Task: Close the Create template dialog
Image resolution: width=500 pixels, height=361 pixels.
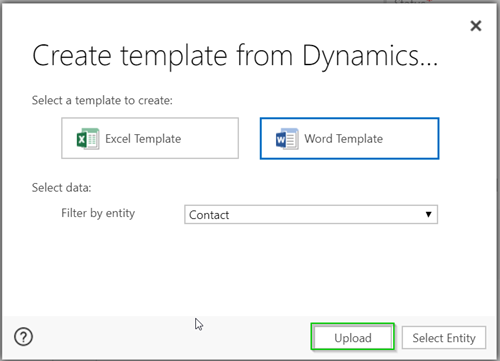Action: [476, 26]
